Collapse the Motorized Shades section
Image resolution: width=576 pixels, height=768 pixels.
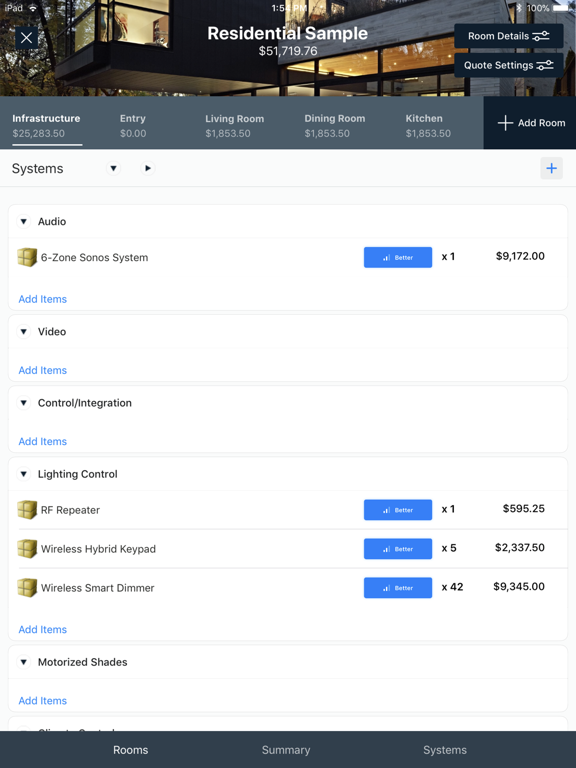pos(23,662)
